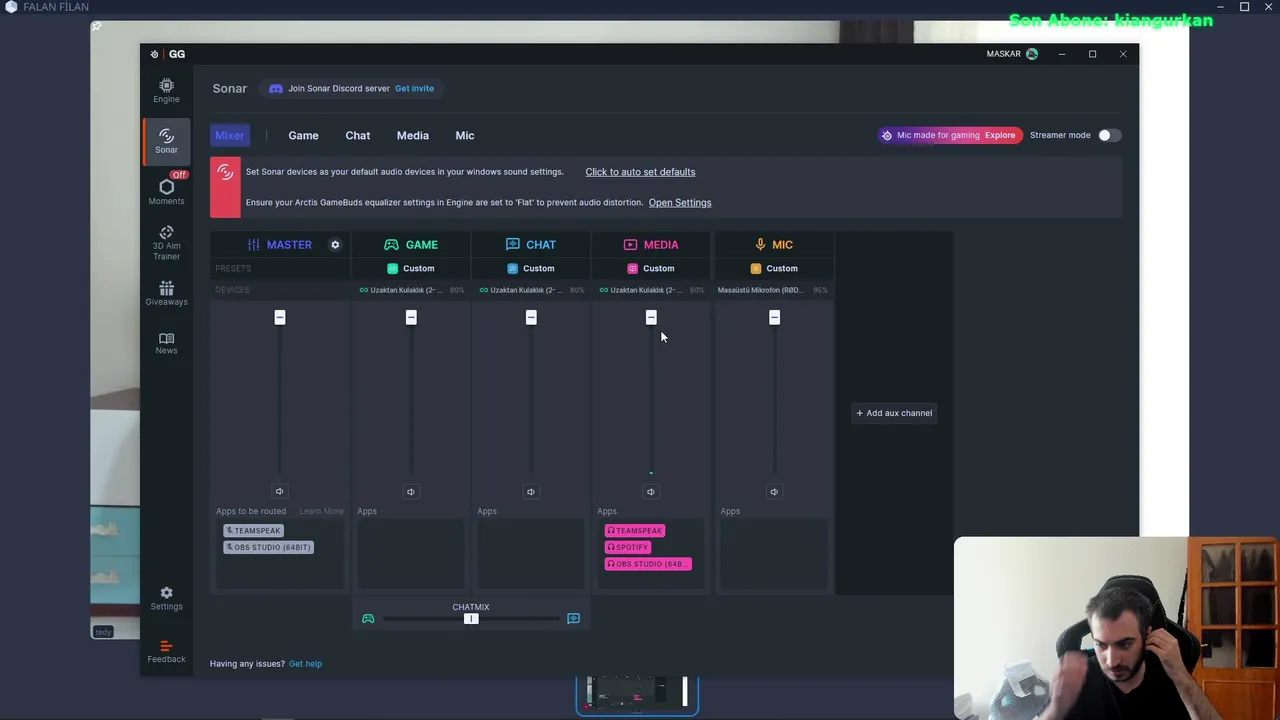Open the MASKAR user profile
The width and height of the screenshot is (1280, 720).
pos(1012,54)
